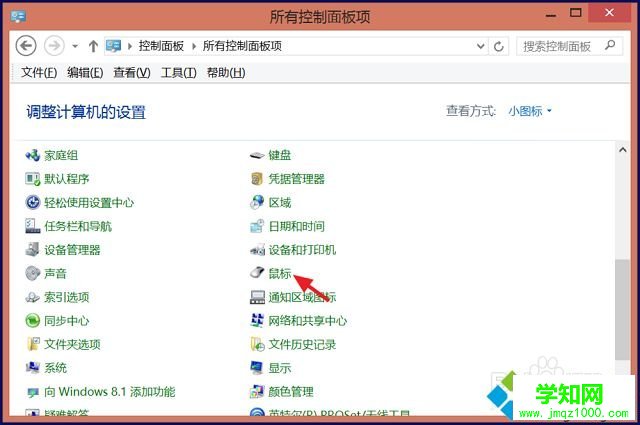Open the Notification Area Icons (通知区域图标) icon

click(x=257, y=297)
